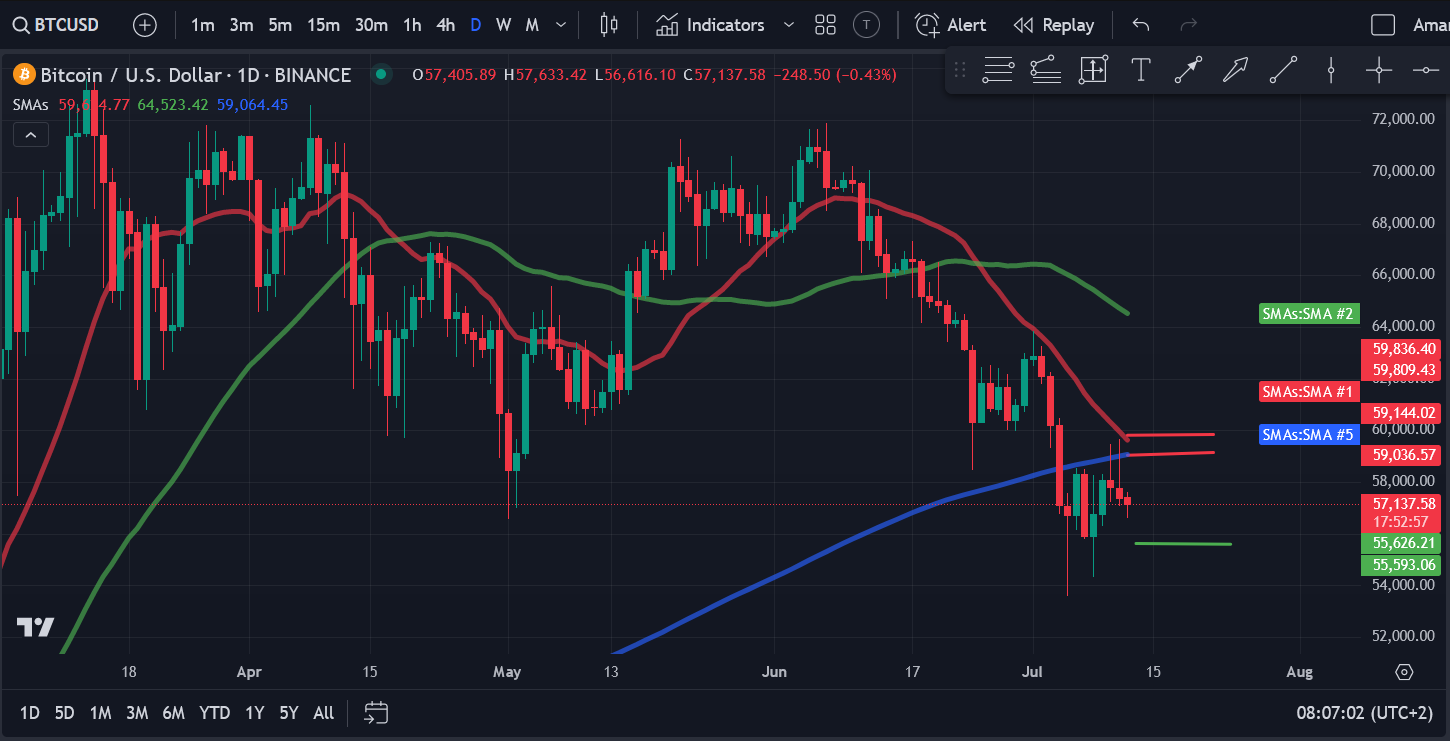Open the Indicators dialog
This screenshot has height=741, width=1450.
pyautogui.click(x=711, y=25)
